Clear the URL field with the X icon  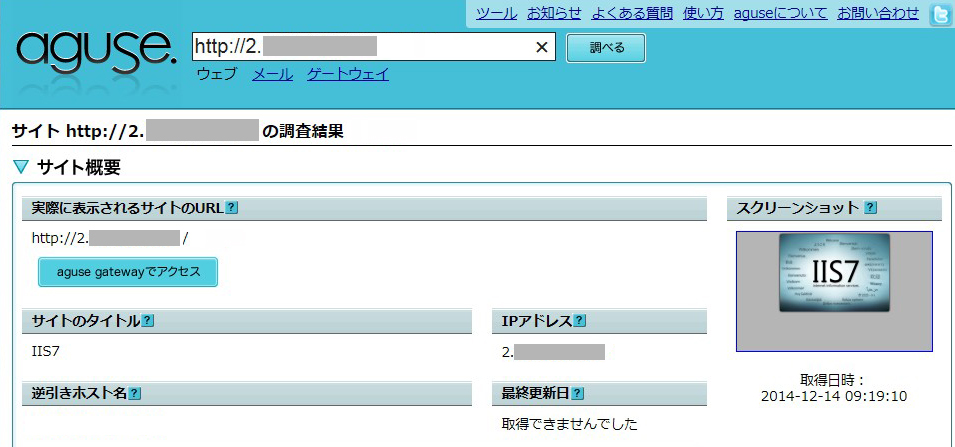(x=542, y=47)
